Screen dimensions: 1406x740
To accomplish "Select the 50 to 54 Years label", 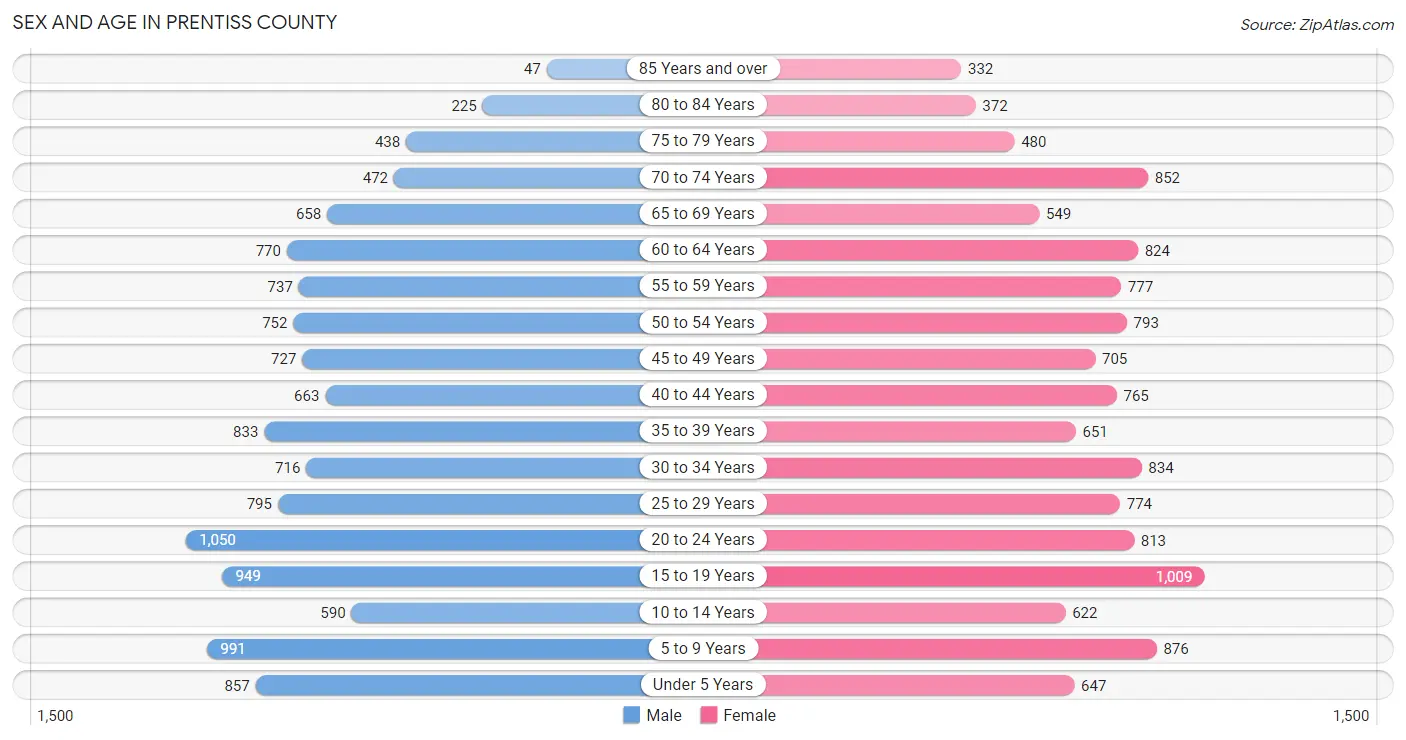I will point(703,322).
